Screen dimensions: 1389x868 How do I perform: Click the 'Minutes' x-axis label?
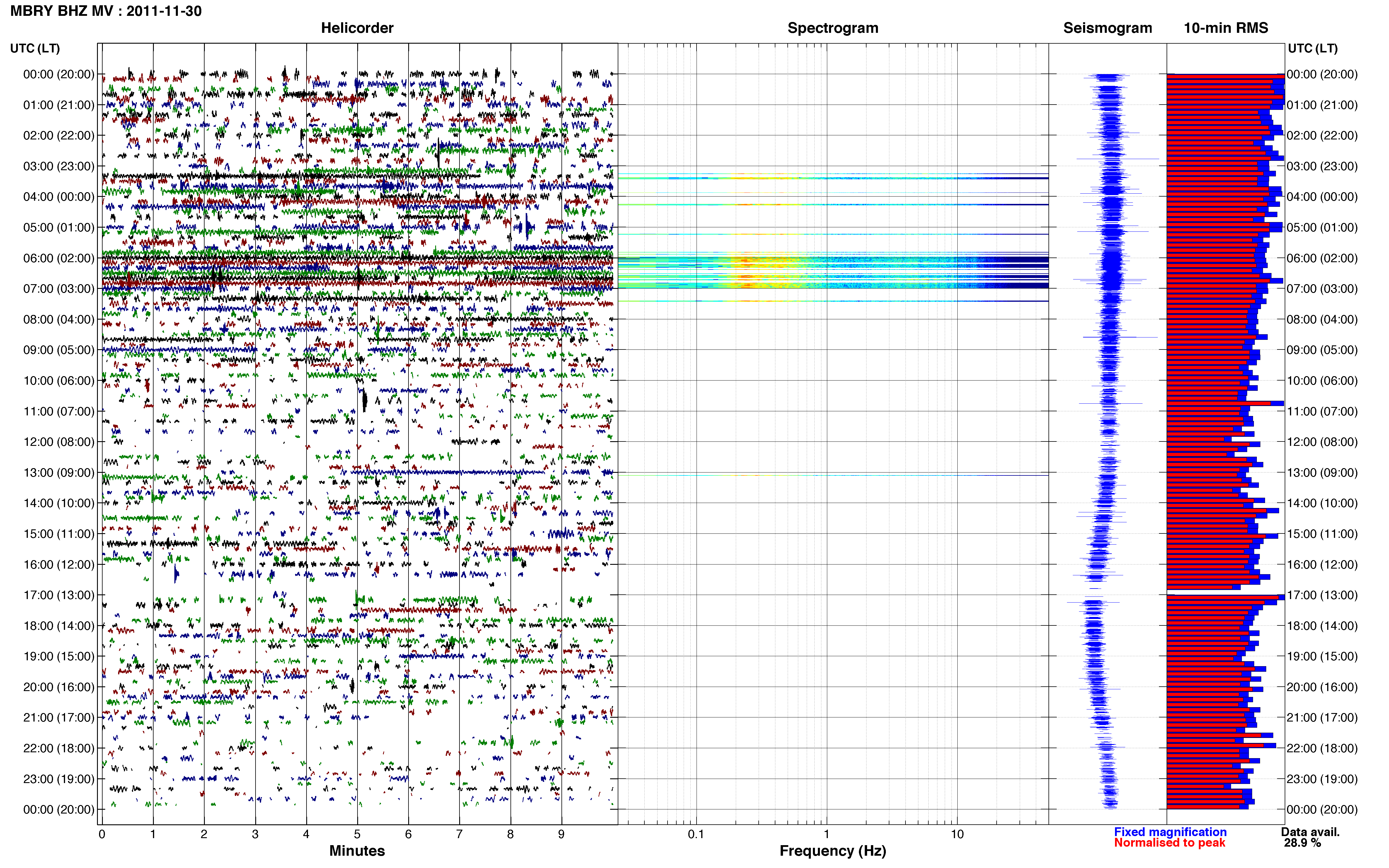pos(357,850)
